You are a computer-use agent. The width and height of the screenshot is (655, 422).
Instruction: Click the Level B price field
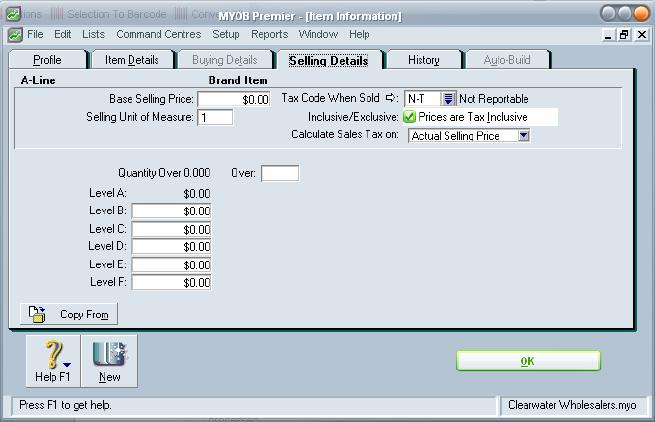pos(171,211)
